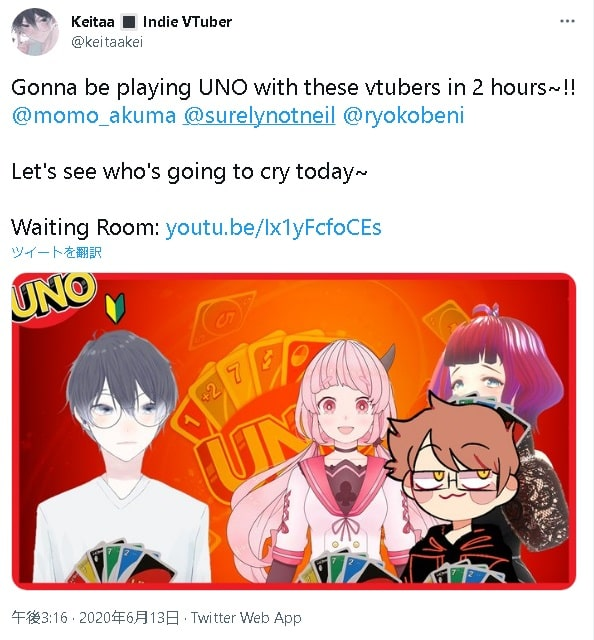
Task: Open the @surelynotneil mention
Action: pyautogui.click(x=259, y=116)
